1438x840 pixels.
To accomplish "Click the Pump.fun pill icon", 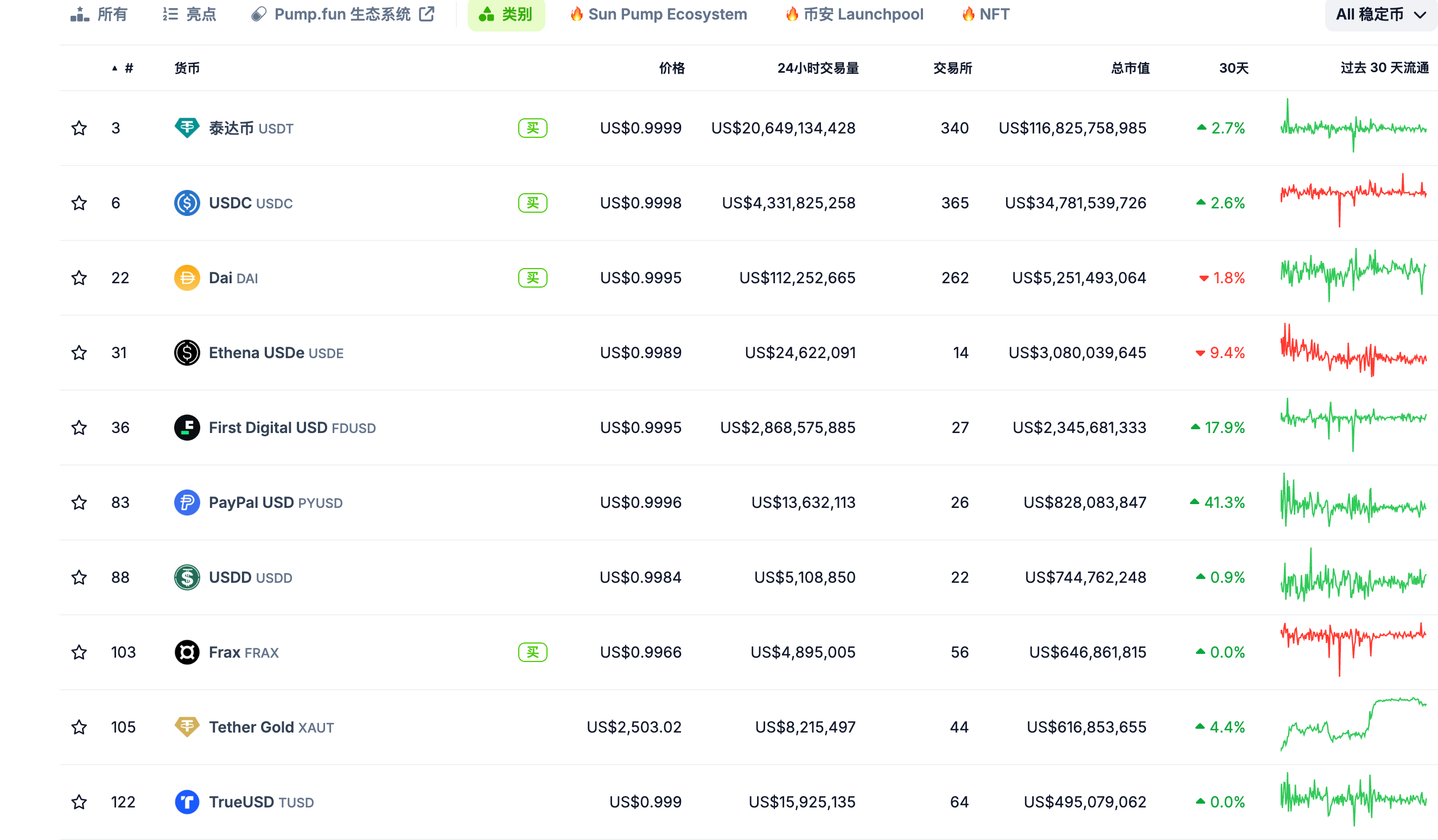I will point(259,14).
